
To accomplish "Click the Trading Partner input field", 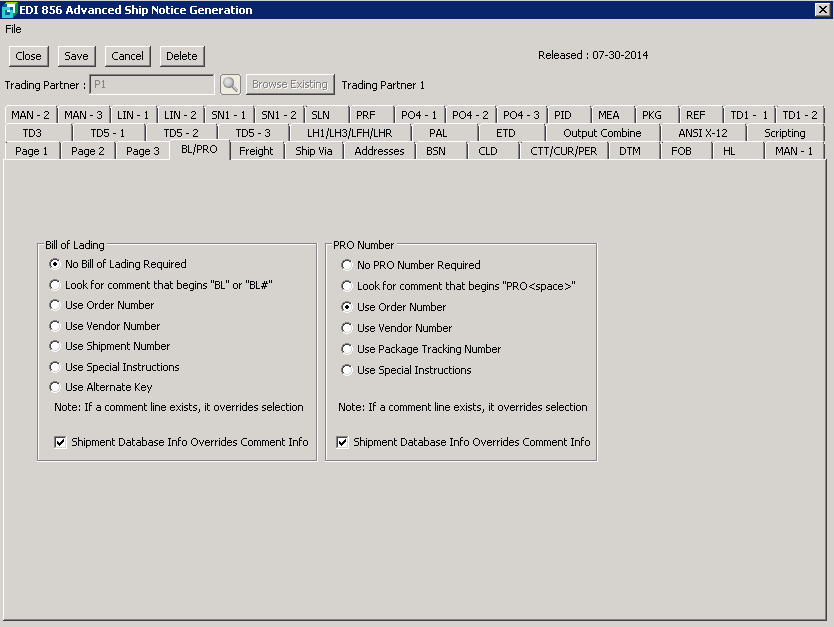I will (x=151, y=85).
